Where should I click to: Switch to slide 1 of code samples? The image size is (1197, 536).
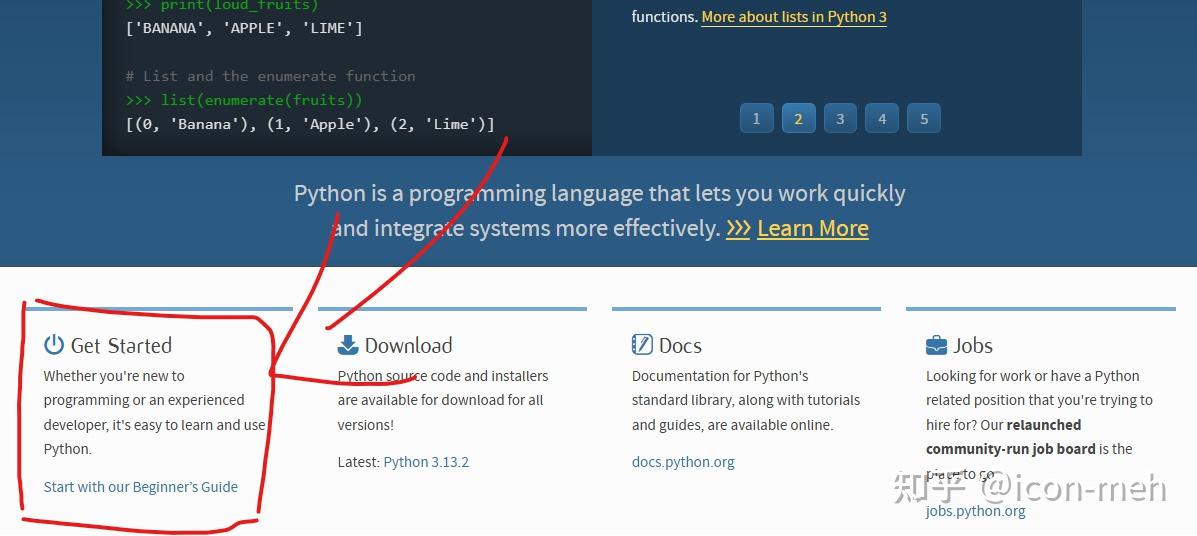coord(756,118)
